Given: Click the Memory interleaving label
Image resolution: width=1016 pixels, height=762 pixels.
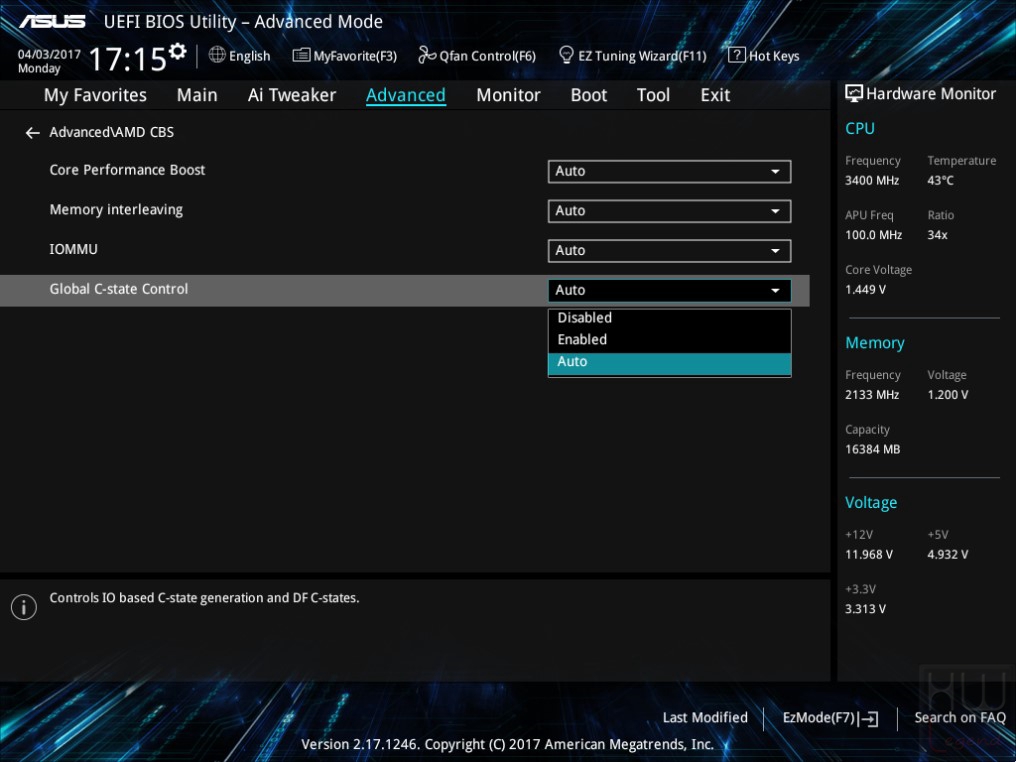Looking at the screenshot, I should (x=116, y=210).
